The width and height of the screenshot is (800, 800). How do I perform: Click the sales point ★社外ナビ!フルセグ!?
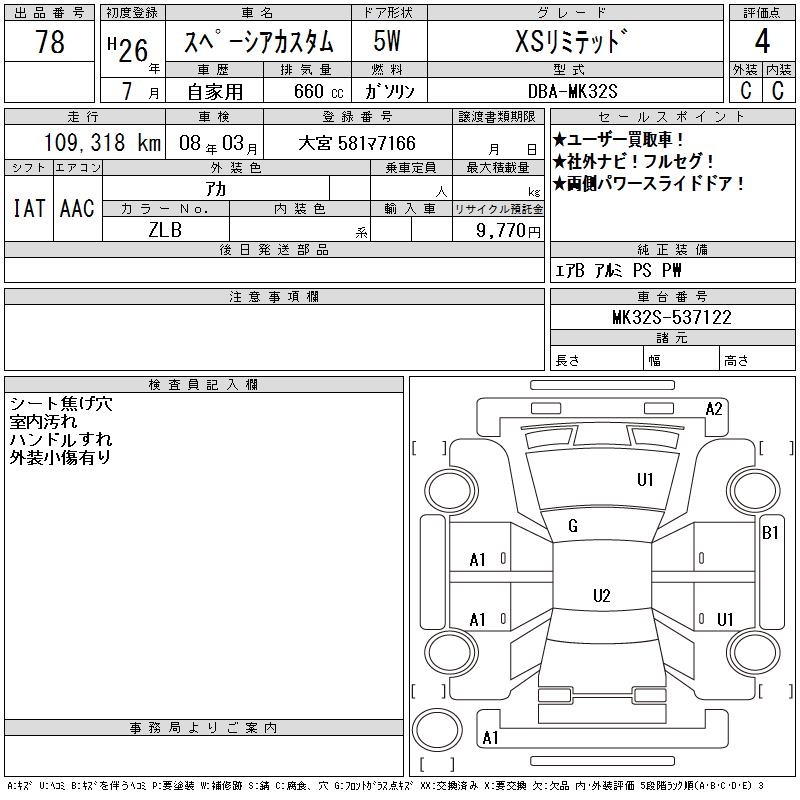click(633, 161)
